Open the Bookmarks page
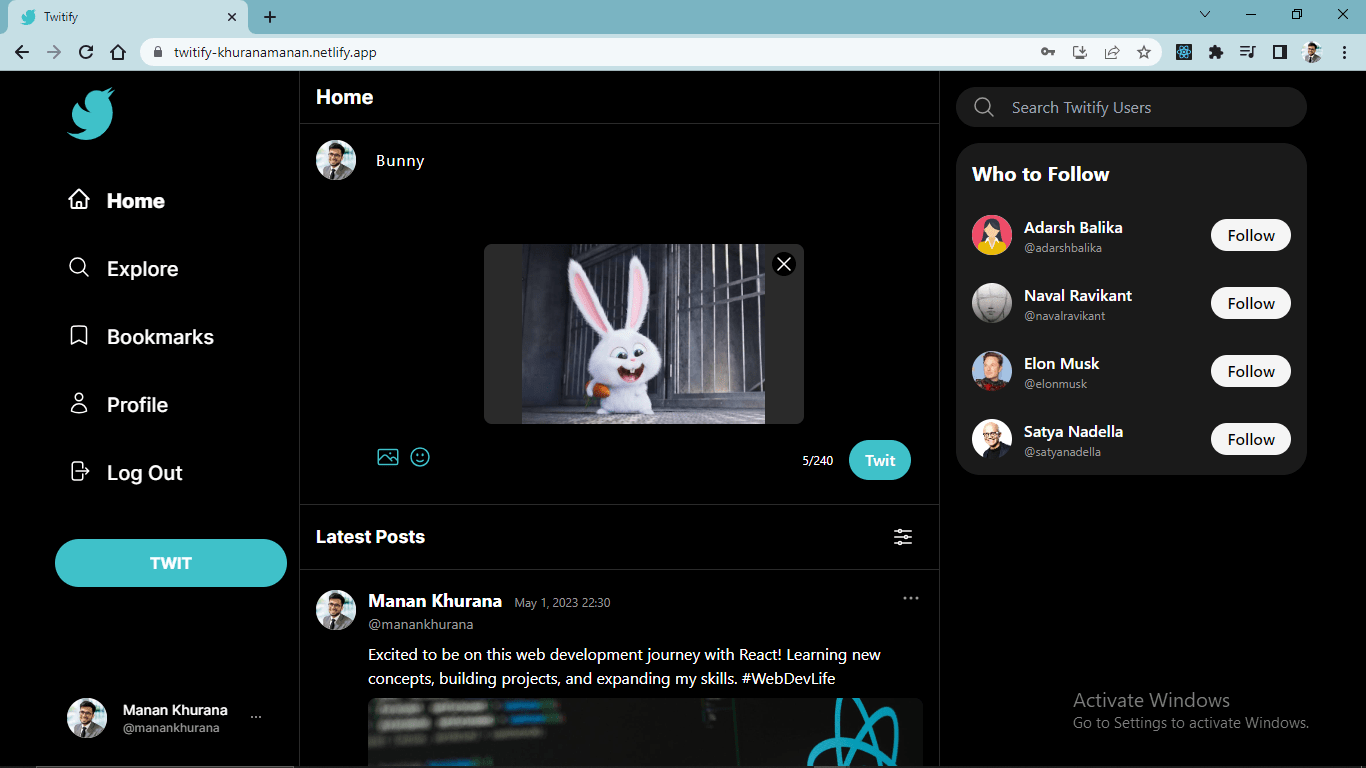This screenshot has width=1366, height=768. [x=141, y=337]
